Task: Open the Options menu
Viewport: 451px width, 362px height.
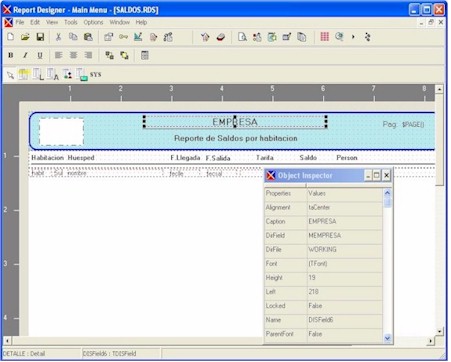Action: (x=93, y=22)
